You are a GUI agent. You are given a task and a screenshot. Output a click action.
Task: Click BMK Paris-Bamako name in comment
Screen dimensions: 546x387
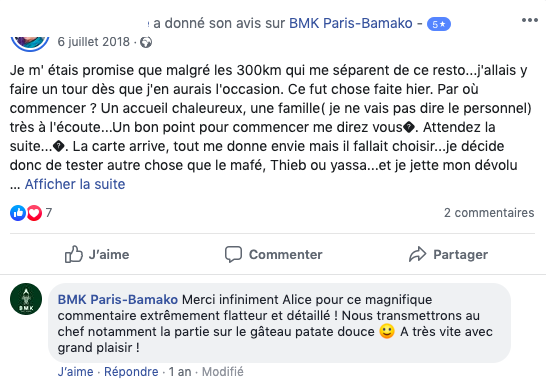coord(118,299)
